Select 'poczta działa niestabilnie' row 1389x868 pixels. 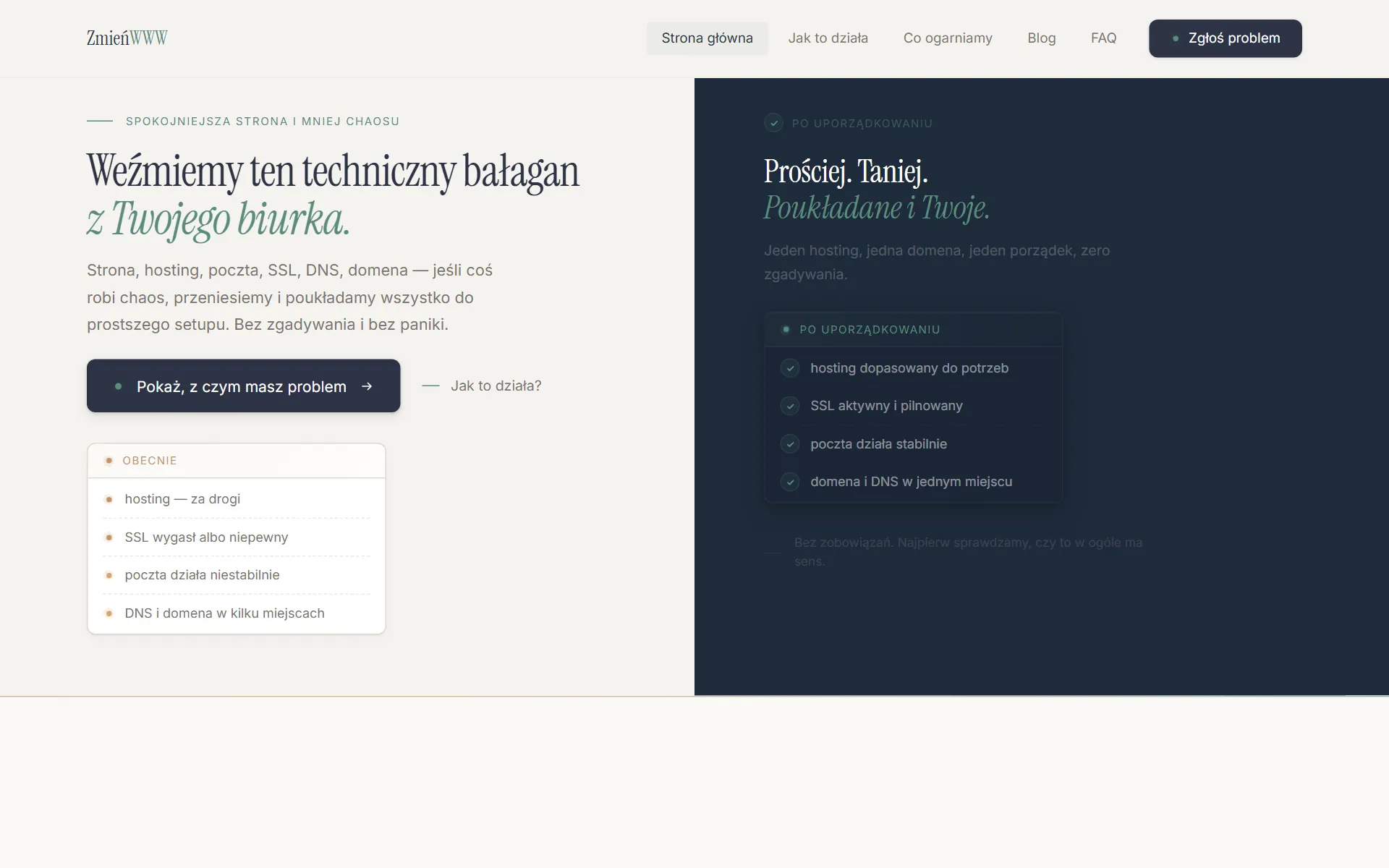237,575
